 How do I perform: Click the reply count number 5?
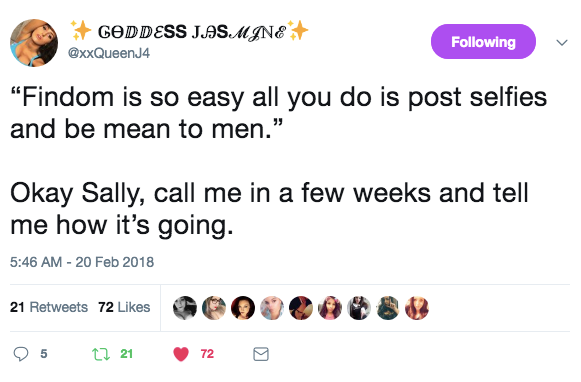pos(44,354)
